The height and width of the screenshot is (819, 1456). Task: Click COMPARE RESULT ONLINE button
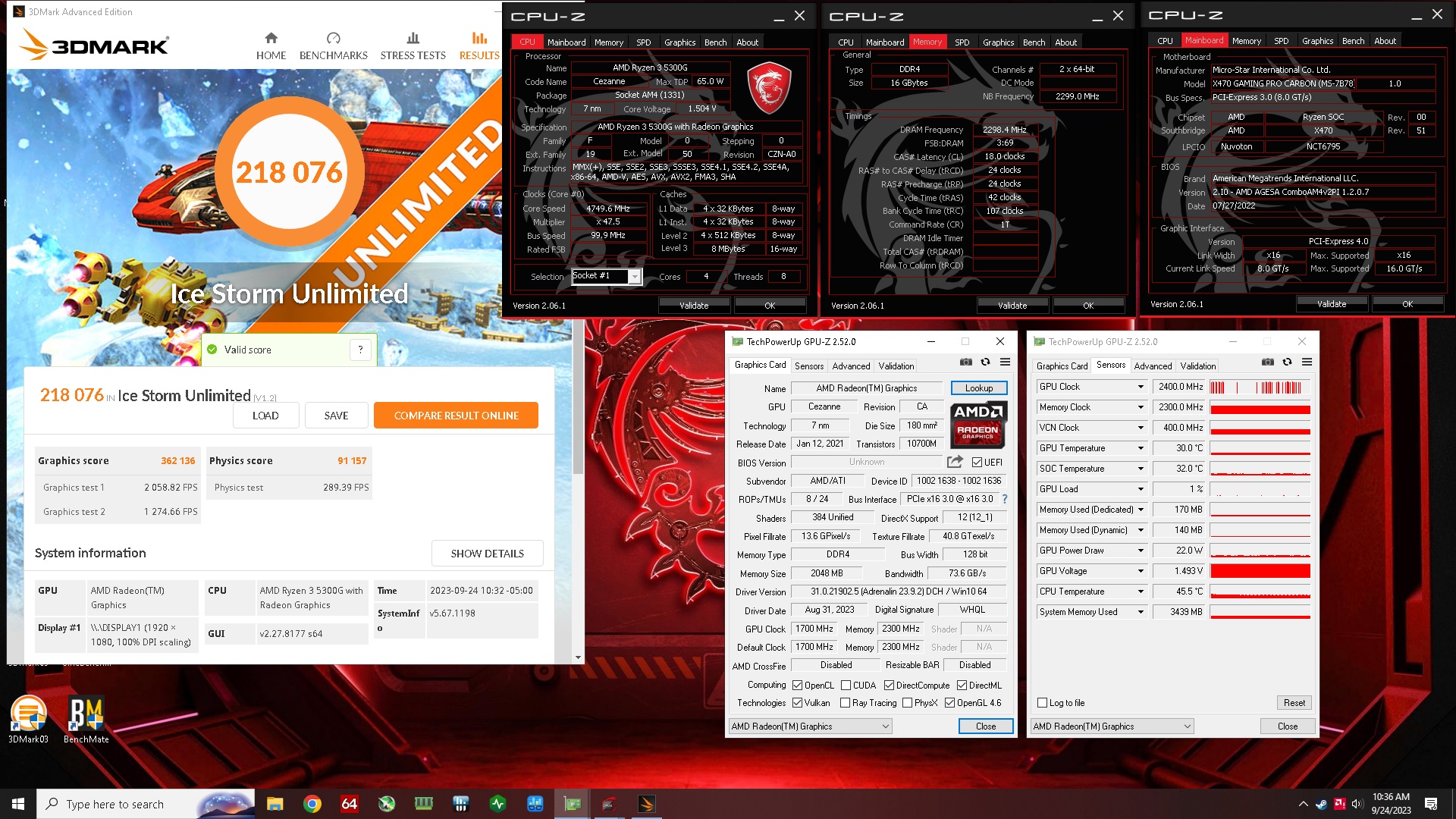click(456, 416)
